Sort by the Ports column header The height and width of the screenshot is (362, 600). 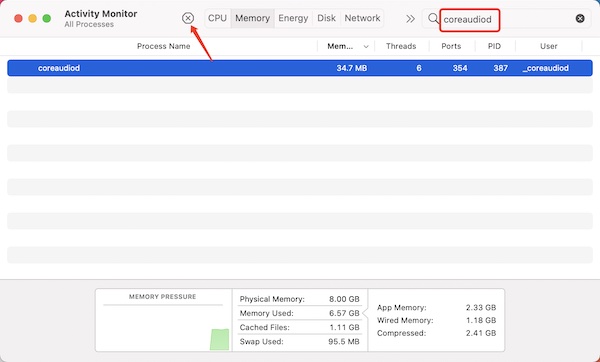click(x=451, y=46)
